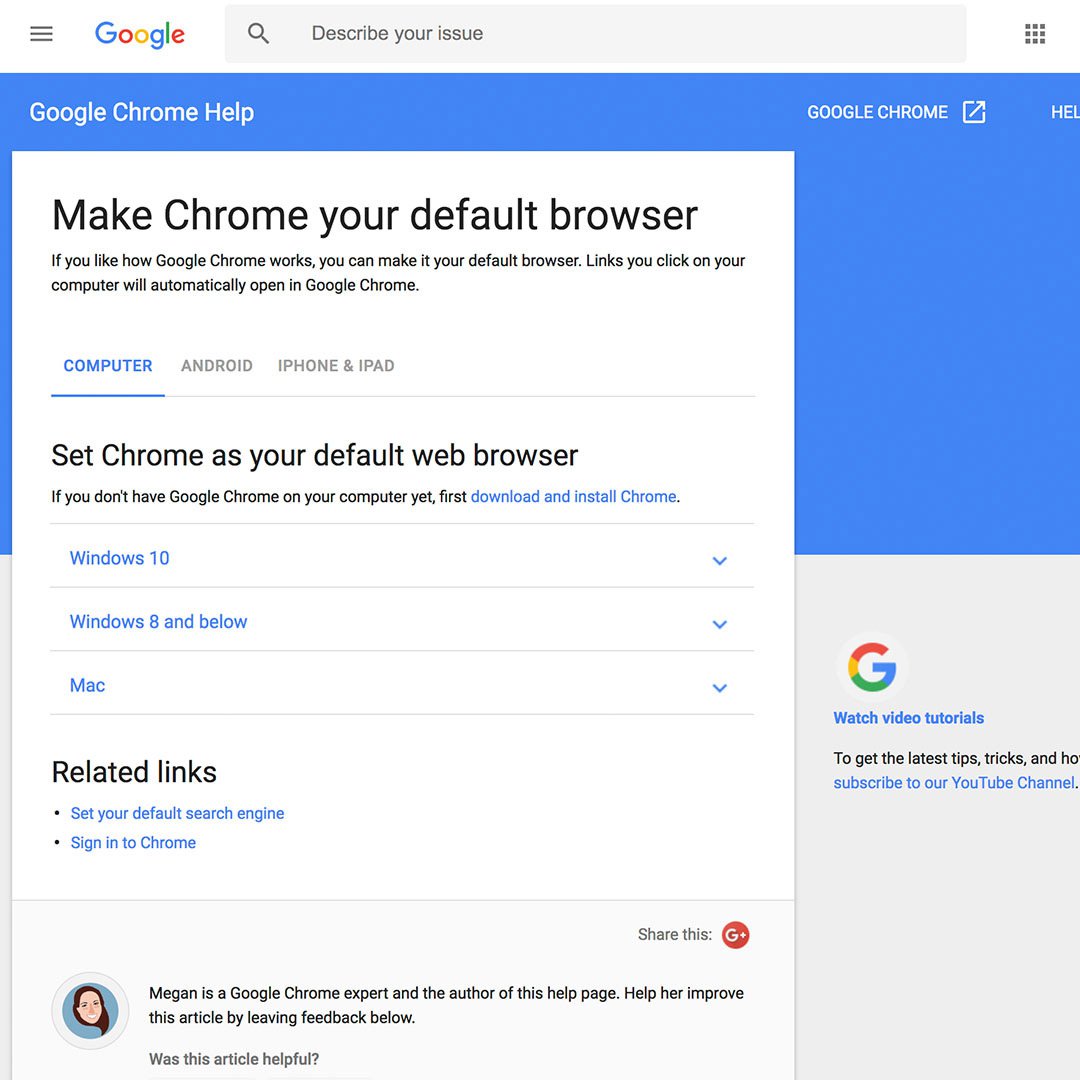Open the Google apps grid
The height and width of the screenshot is (1080, 1080).
pyautogui.click(x=1035, y=34)
